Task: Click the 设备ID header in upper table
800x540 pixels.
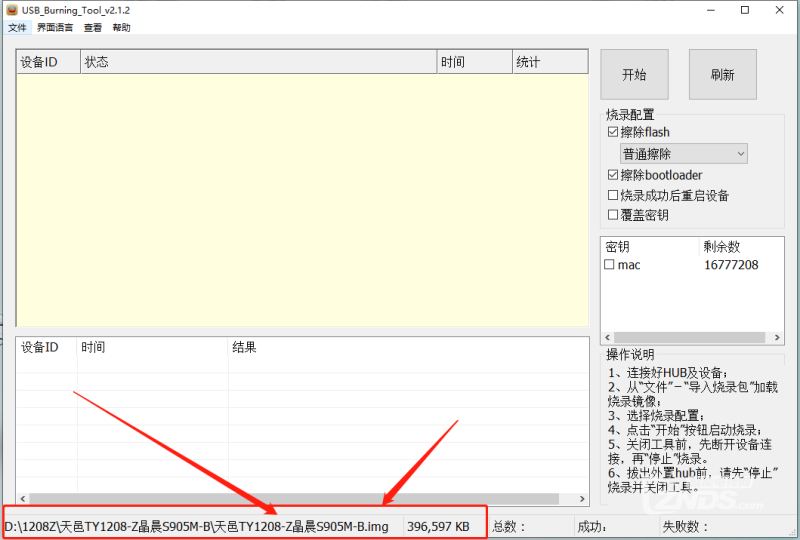Action: tap(48, 62)
